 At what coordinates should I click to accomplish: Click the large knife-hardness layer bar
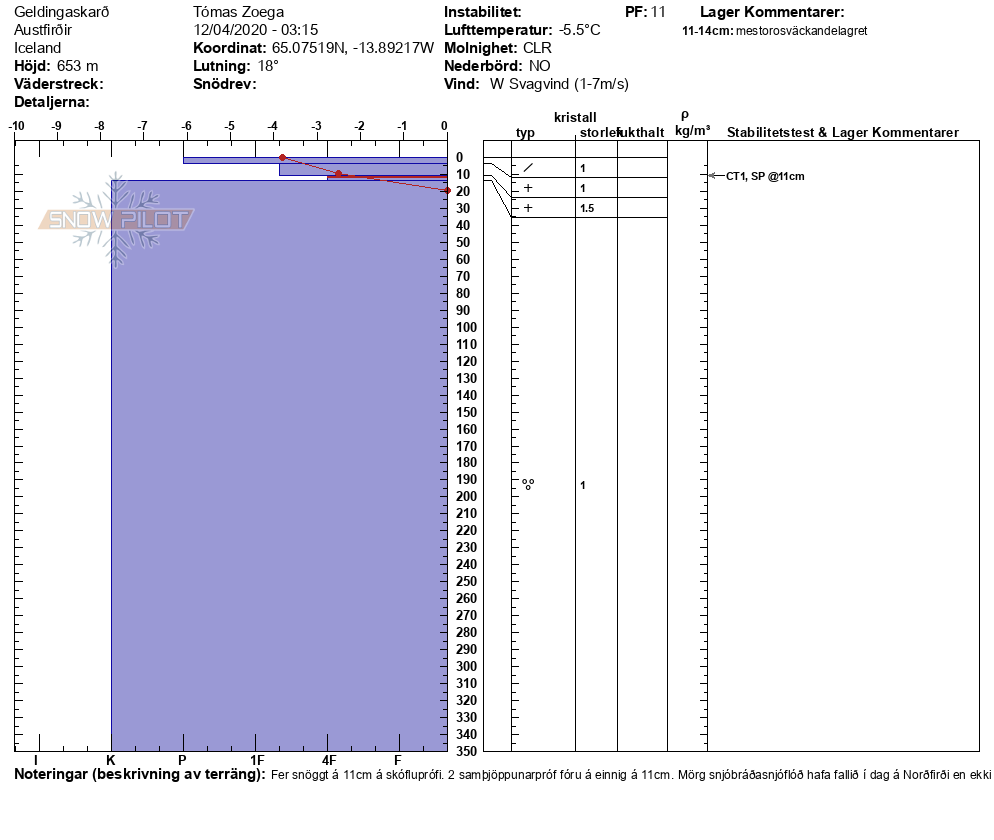pos(280,466)
